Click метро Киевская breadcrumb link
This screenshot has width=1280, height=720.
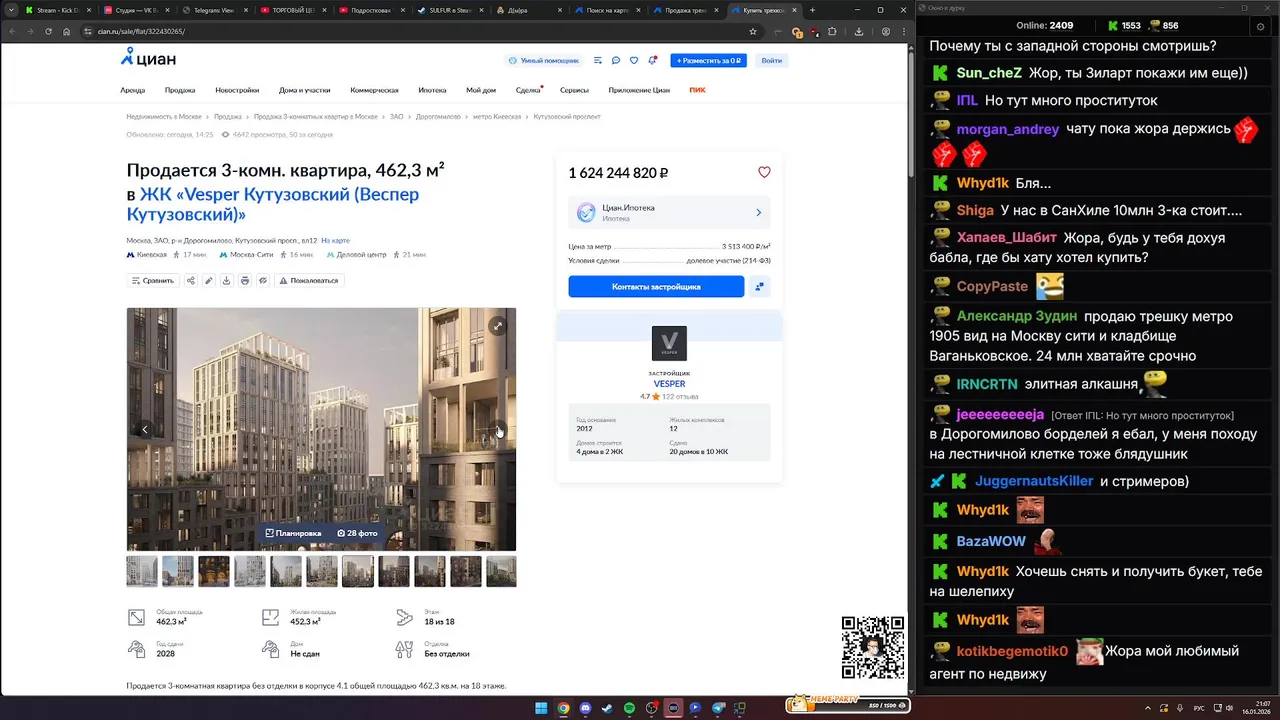(x=496, y=116)
